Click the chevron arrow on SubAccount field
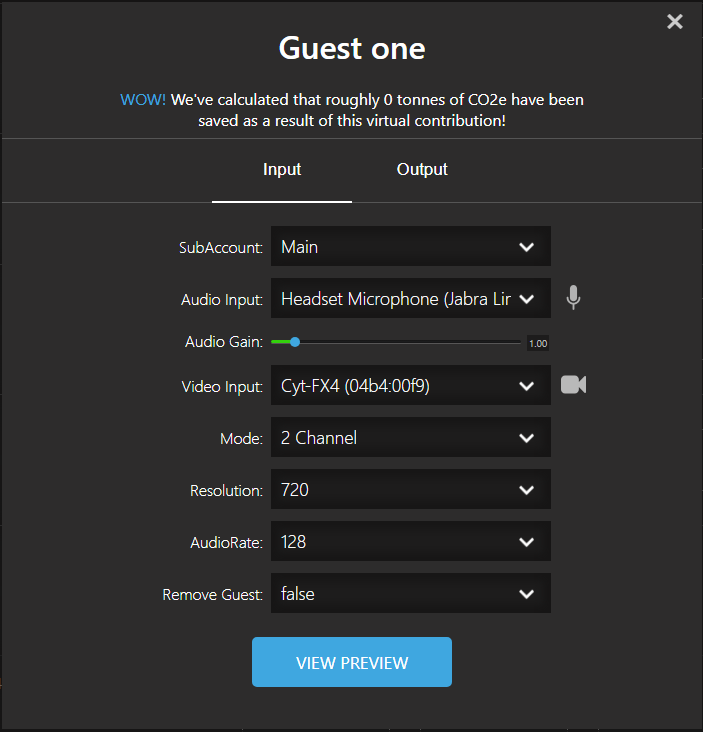The image size is (703, 732). click(527, 247)
